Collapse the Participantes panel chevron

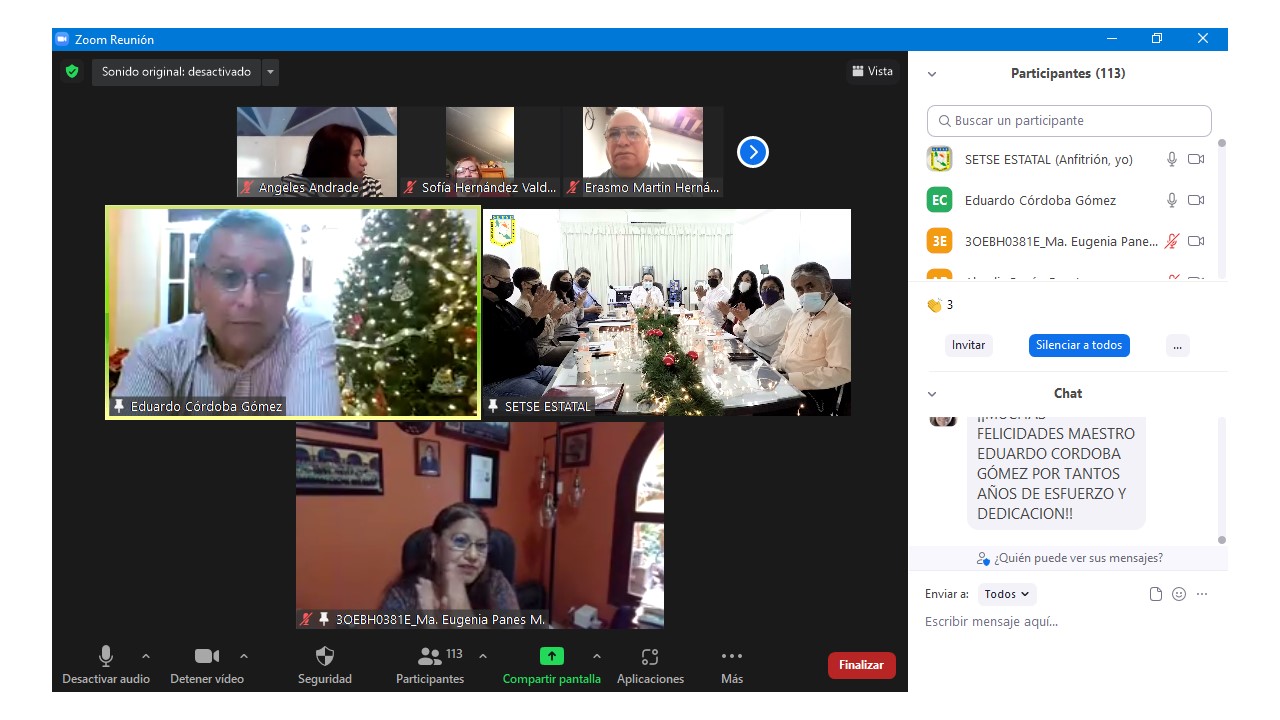932,74
